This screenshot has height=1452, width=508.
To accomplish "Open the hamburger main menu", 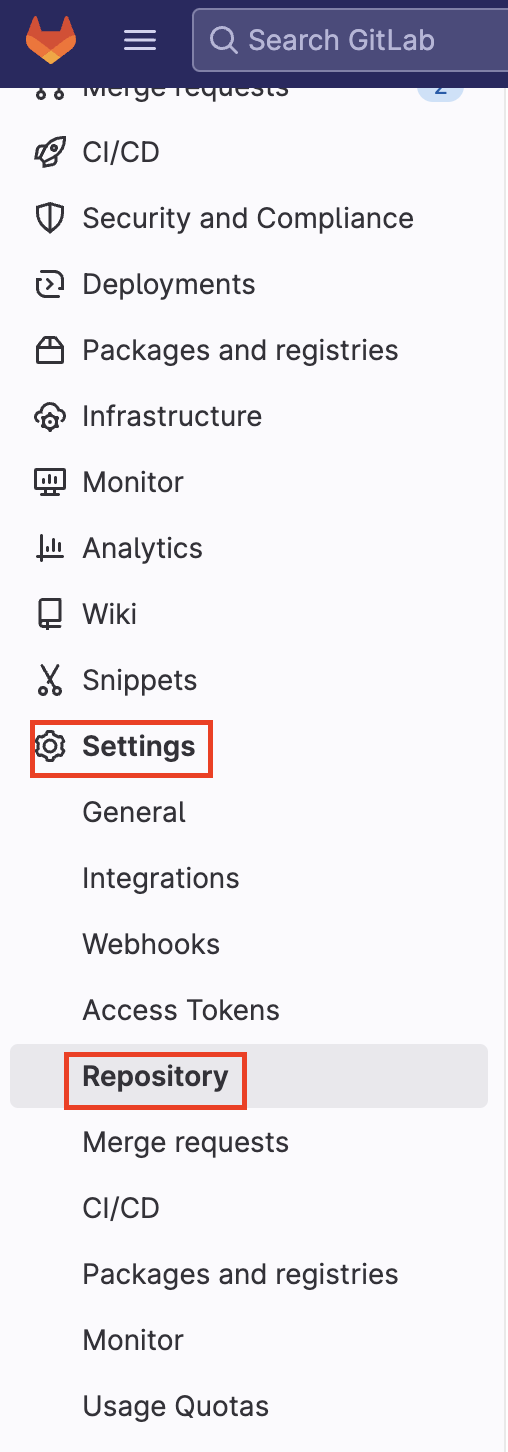I will 139,40.
